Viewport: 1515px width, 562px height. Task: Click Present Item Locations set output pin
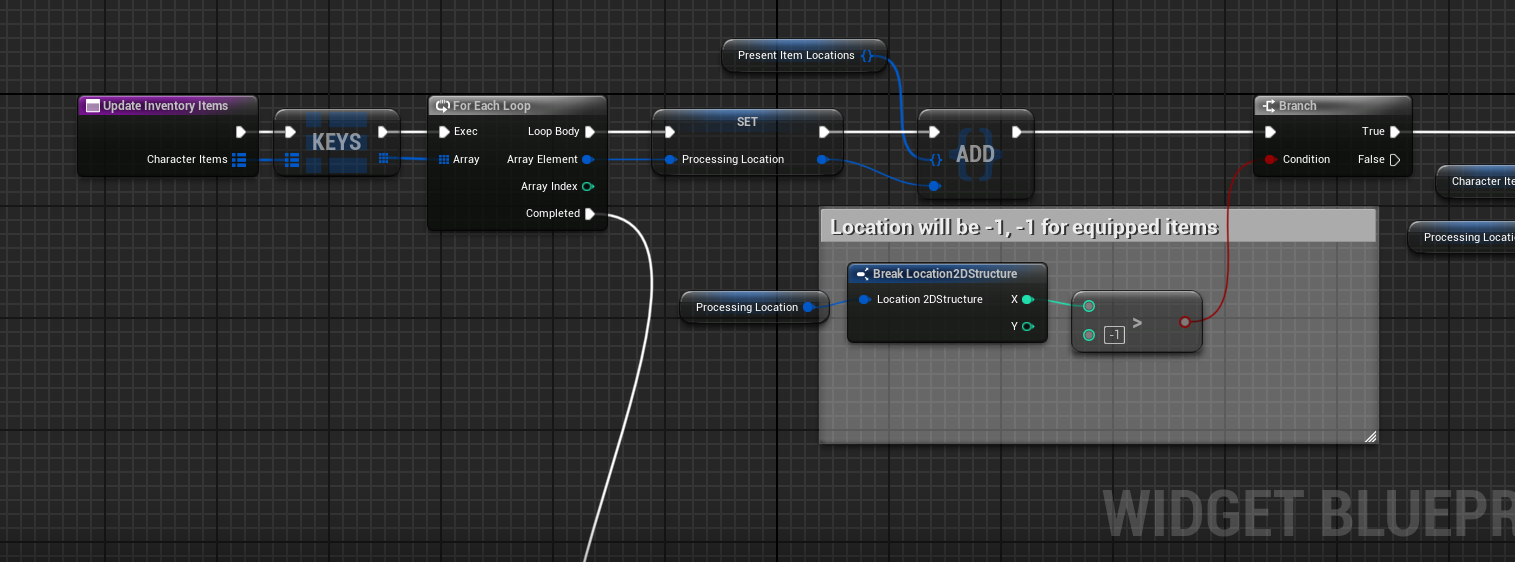tap(868, 55)
